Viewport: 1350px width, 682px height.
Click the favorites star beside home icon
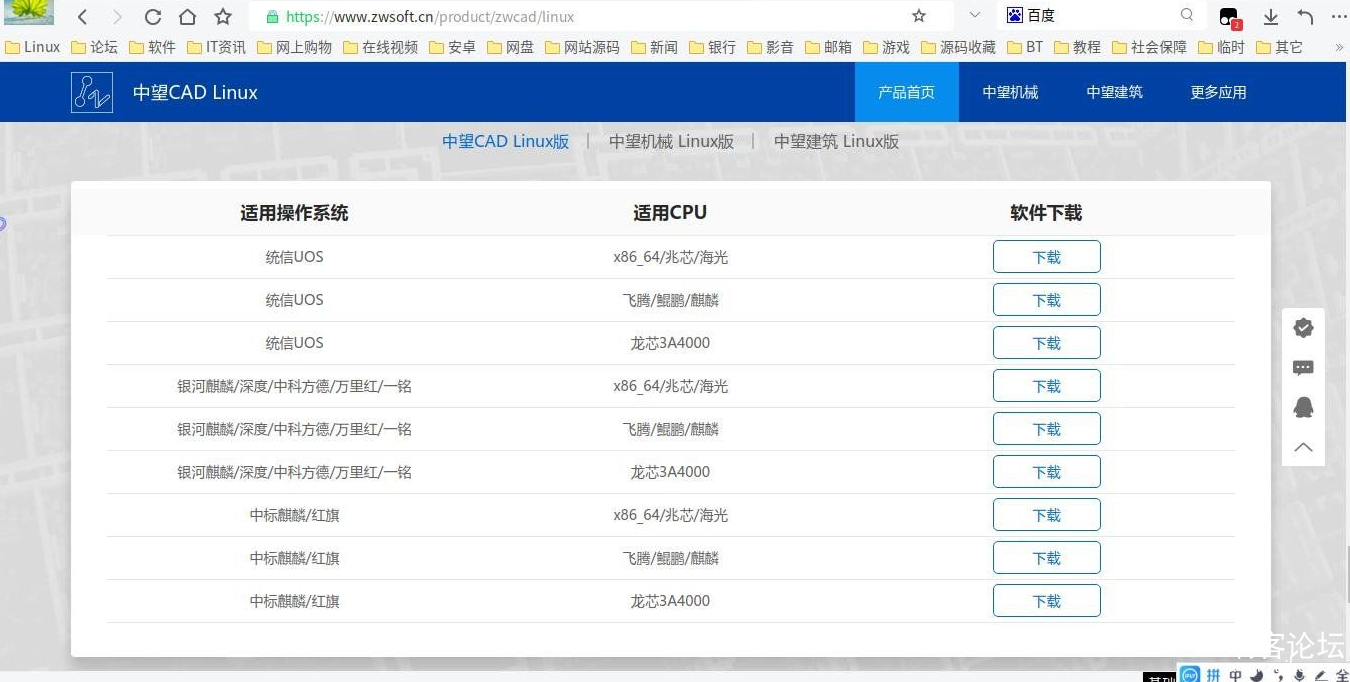(223, 16)
